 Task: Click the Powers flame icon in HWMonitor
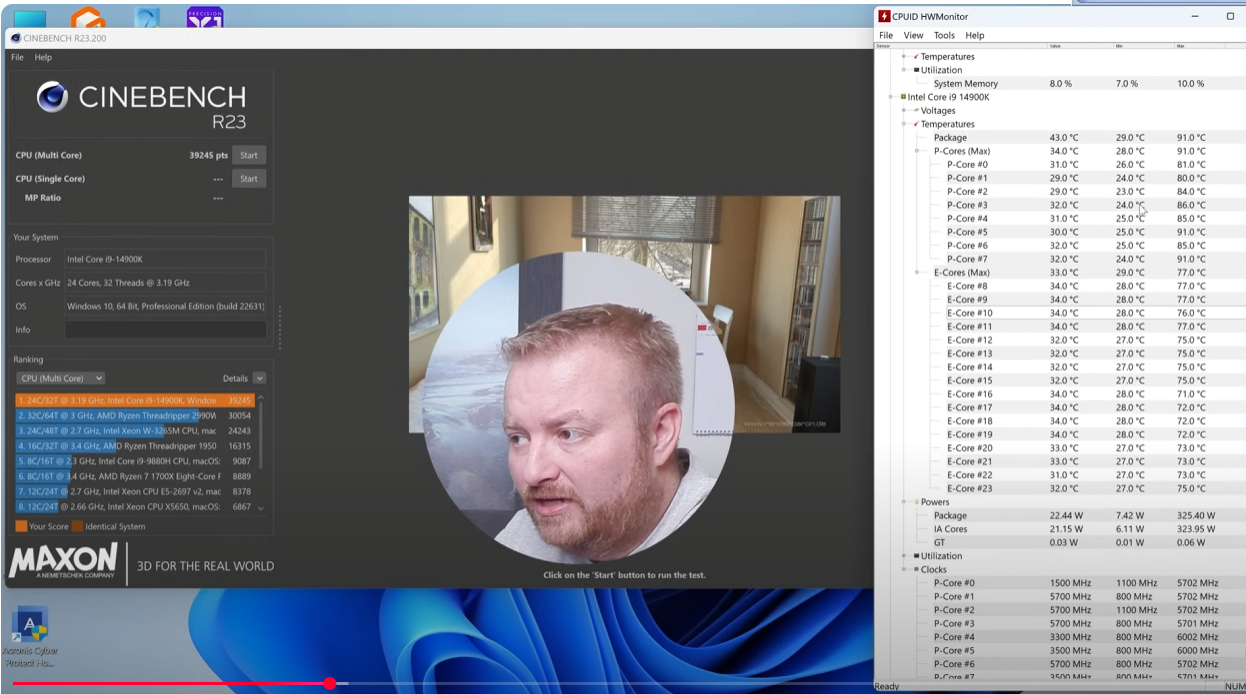[916, 502]
